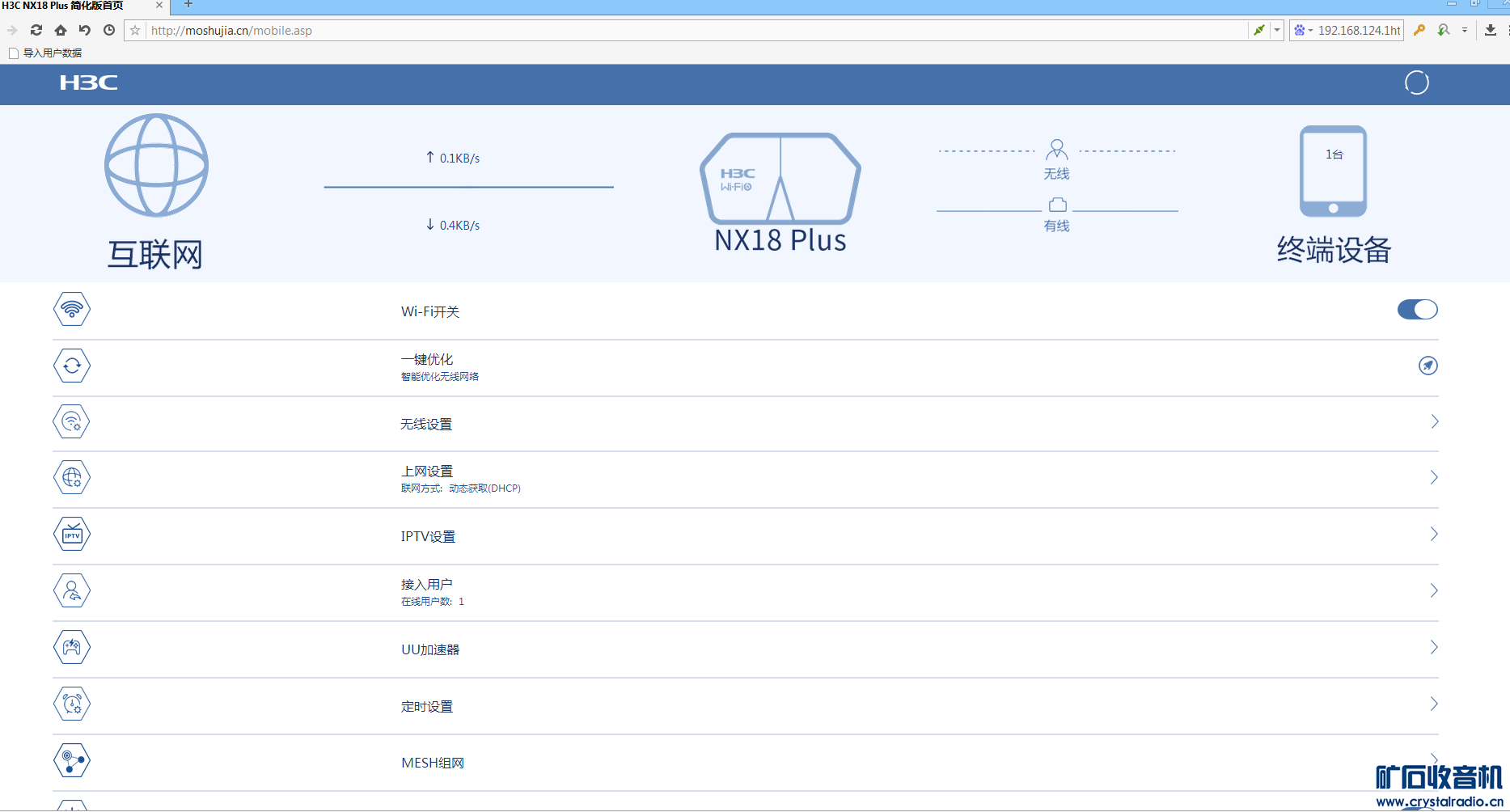The image size is (1510, 812).
Task: Click the 联网方式 DHCP subtitle
Action: (x=461, y=488)
